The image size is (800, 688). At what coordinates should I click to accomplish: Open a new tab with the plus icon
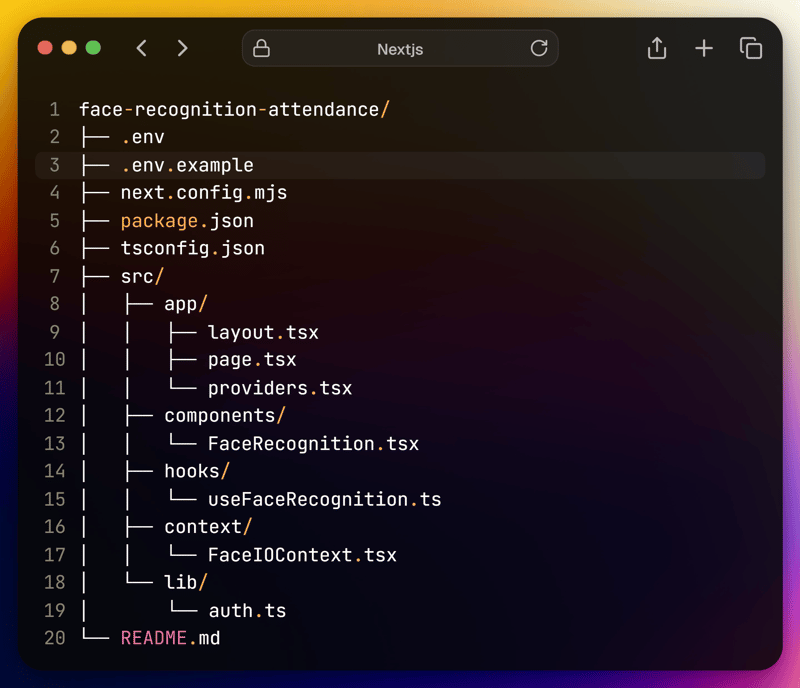(x=704, y=48)
